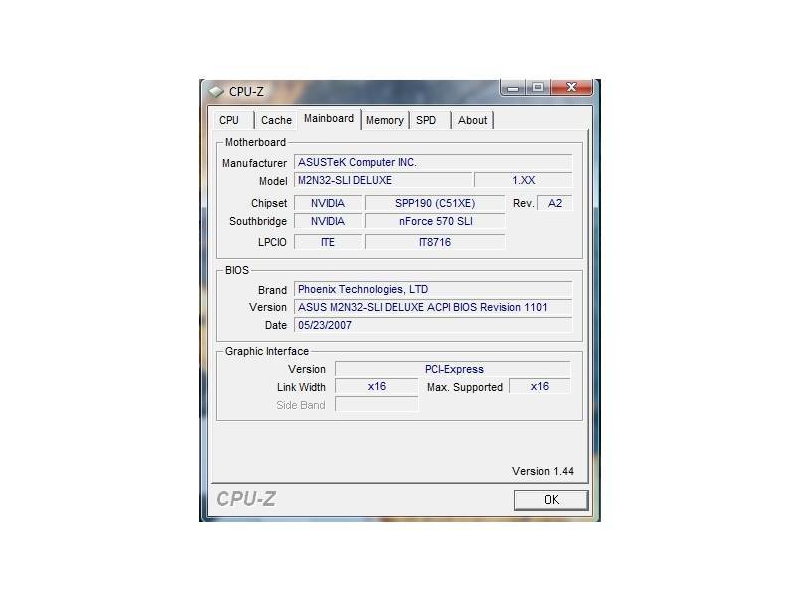
Task: Open the Memory tab
Action: coord(385,120)
